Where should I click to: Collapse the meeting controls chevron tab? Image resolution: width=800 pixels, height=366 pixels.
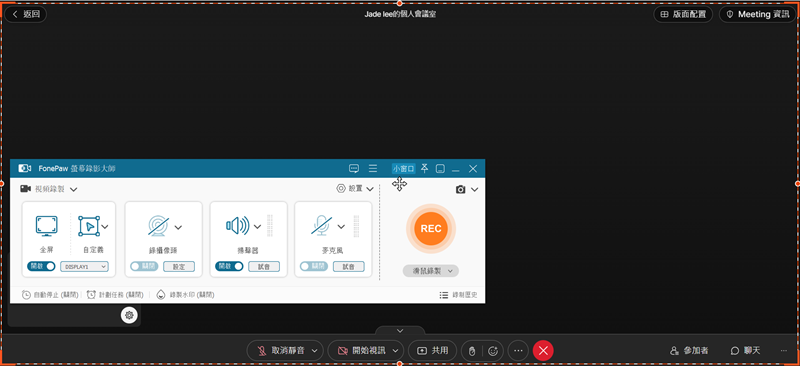pyautogui.click(x=399, y=331)
